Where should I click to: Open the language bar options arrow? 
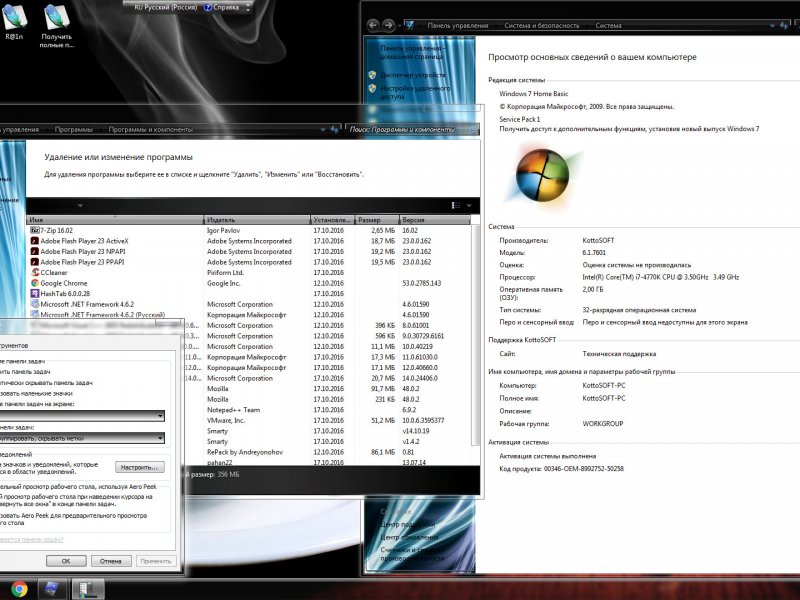pyautogui.click(x=248, y=8)
